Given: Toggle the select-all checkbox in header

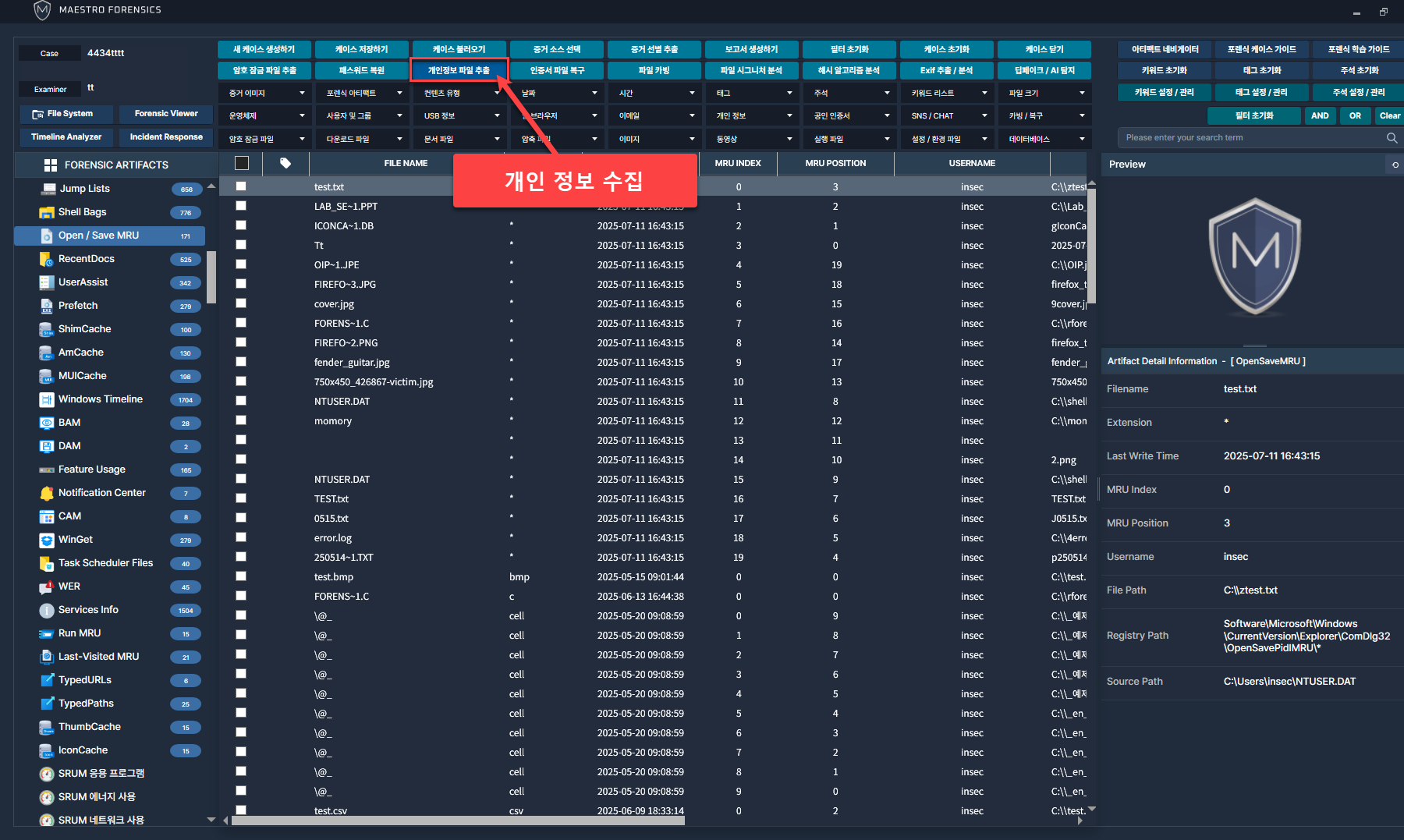Looking at the screenshot, I should pos(242,163).
